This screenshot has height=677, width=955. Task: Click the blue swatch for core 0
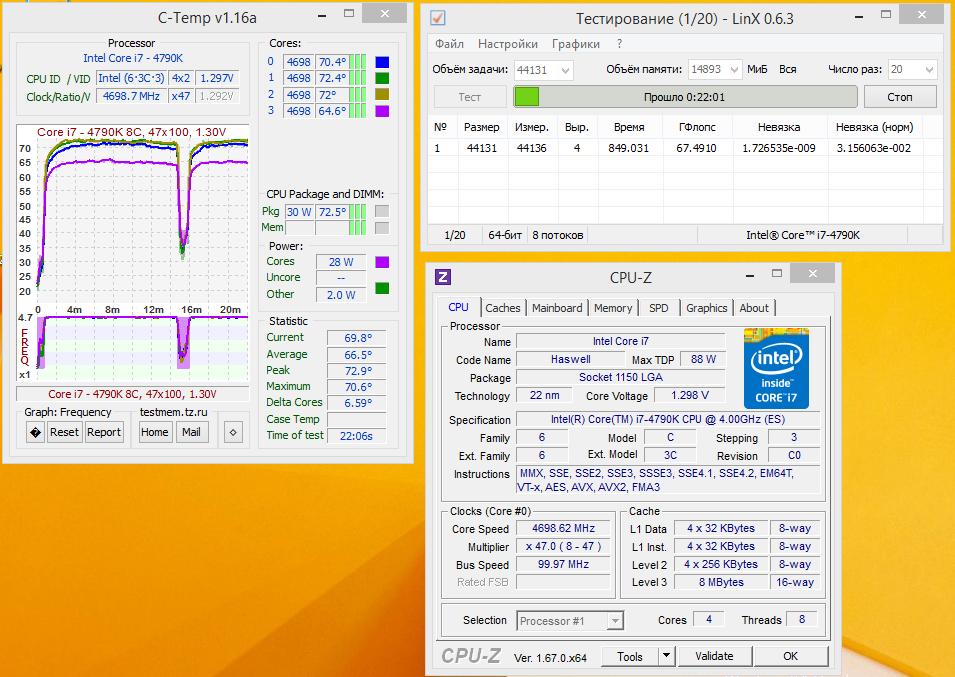coord(381,62)
